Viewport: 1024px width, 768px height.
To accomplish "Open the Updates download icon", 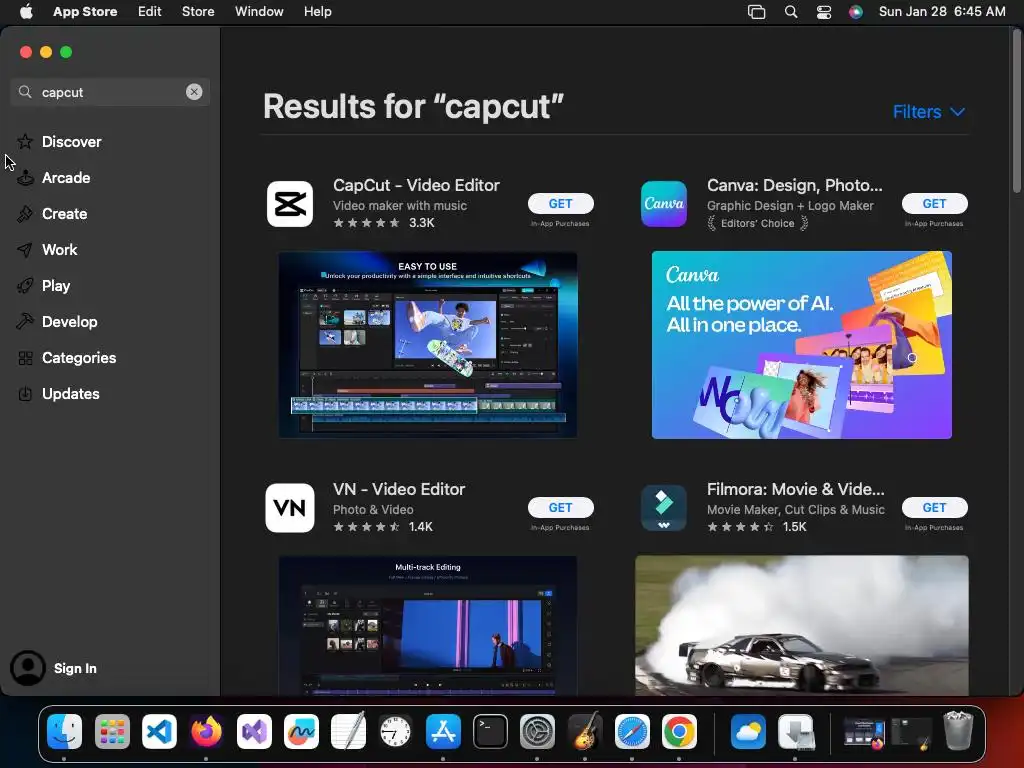I will tap(25, 394).
